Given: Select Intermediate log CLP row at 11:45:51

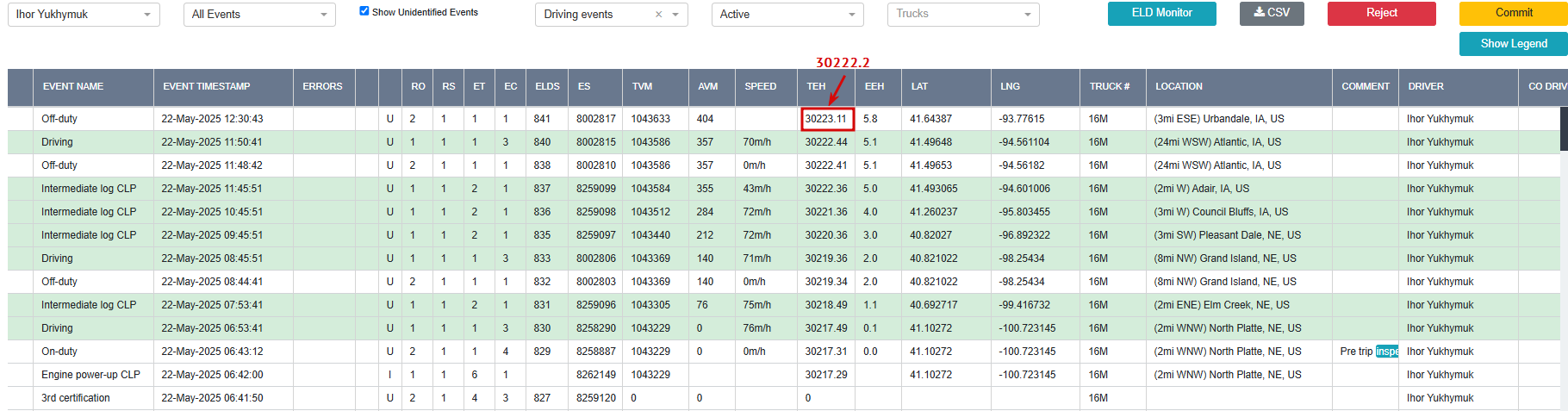Looking at the screenshot, I should (784, 189).
